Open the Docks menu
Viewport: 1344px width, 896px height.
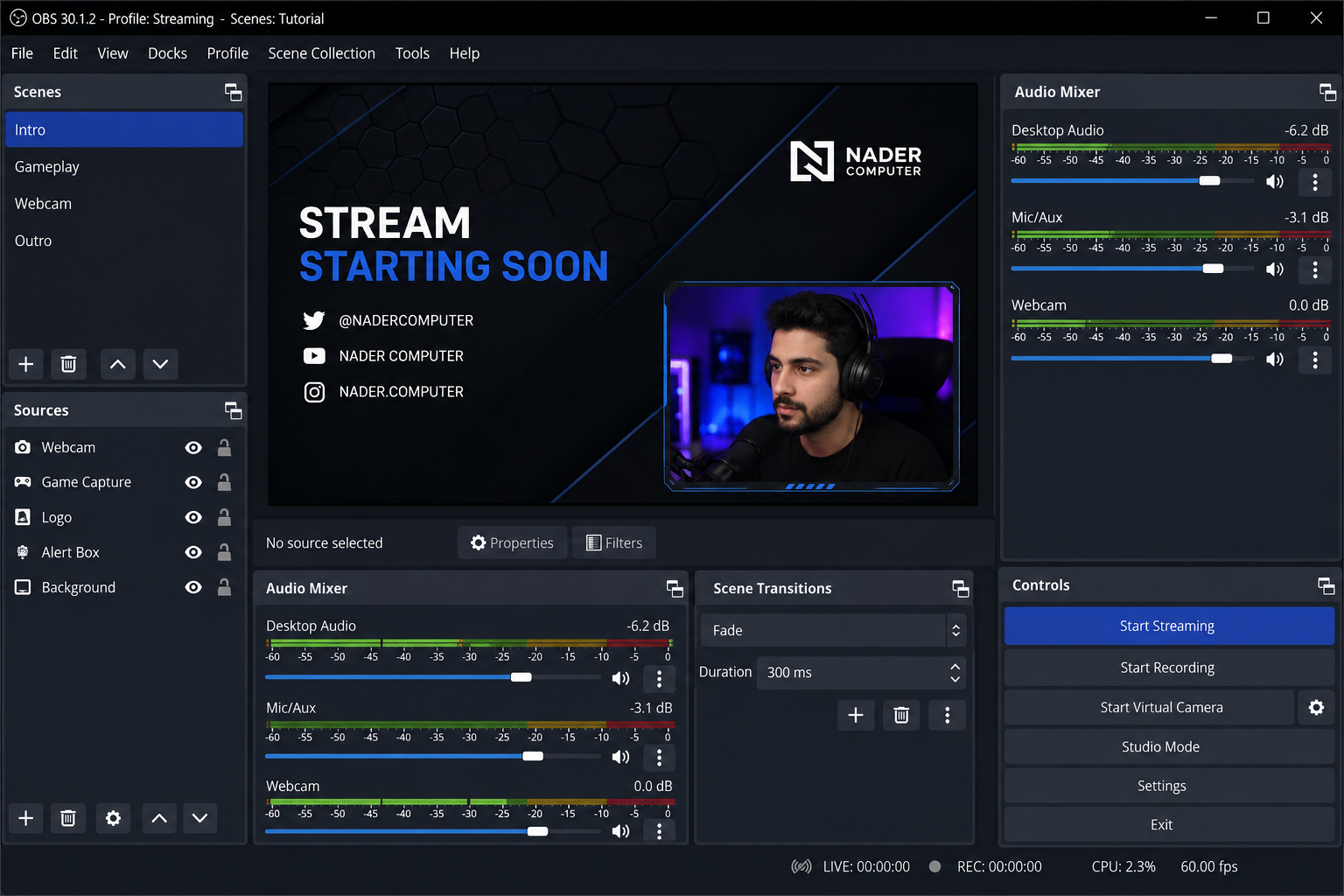[167, 53]
